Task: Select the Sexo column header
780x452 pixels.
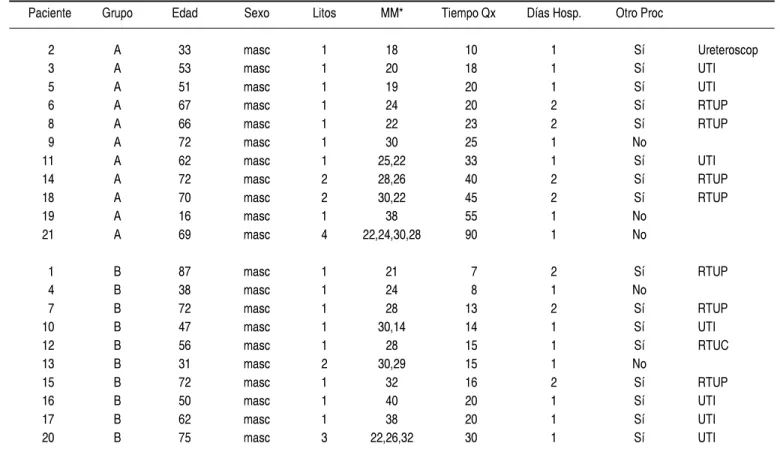Action: [x=257, y=13]
